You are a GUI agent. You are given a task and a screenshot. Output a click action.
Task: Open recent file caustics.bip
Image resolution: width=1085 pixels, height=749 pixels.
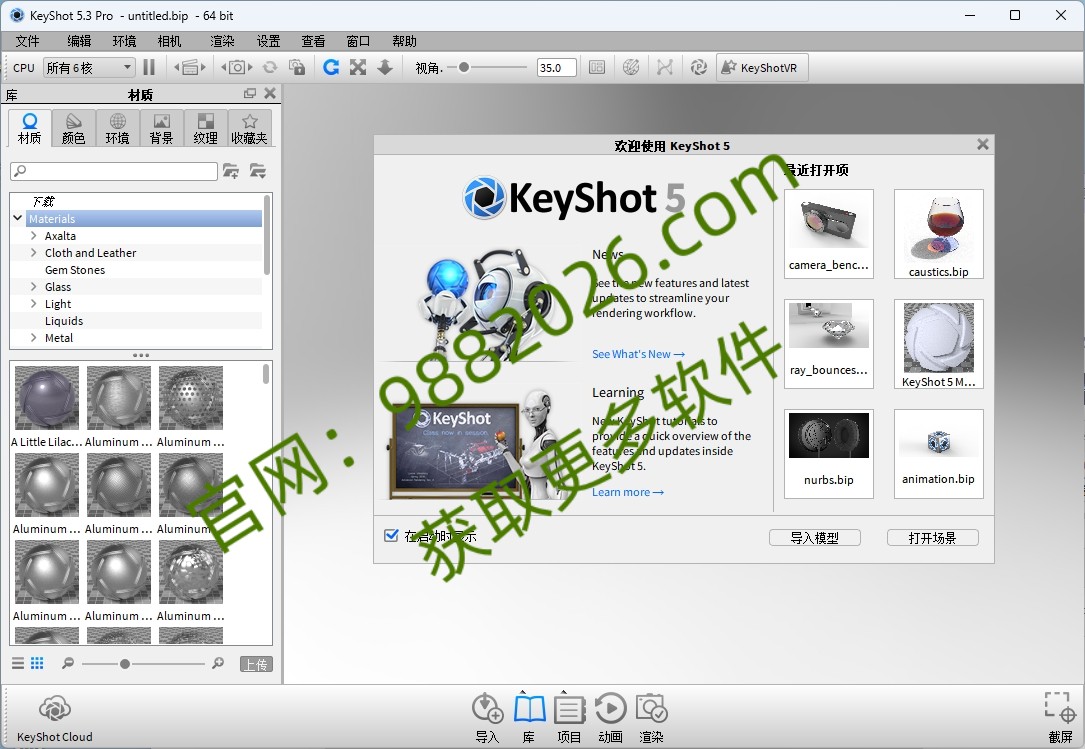[938, 234]
